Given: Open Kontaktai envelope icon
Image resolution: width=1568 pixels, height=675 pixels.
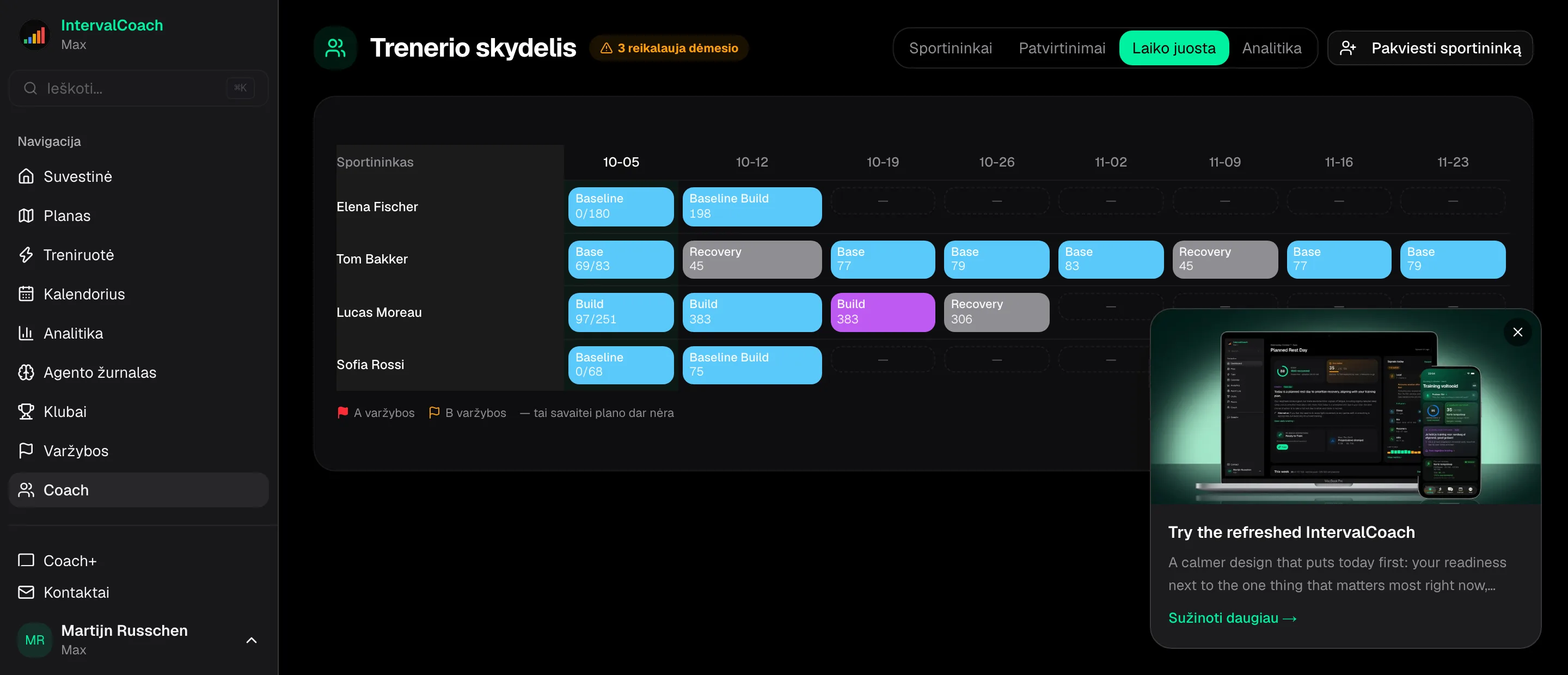Looking at the screenshot, I should point(26,592).
